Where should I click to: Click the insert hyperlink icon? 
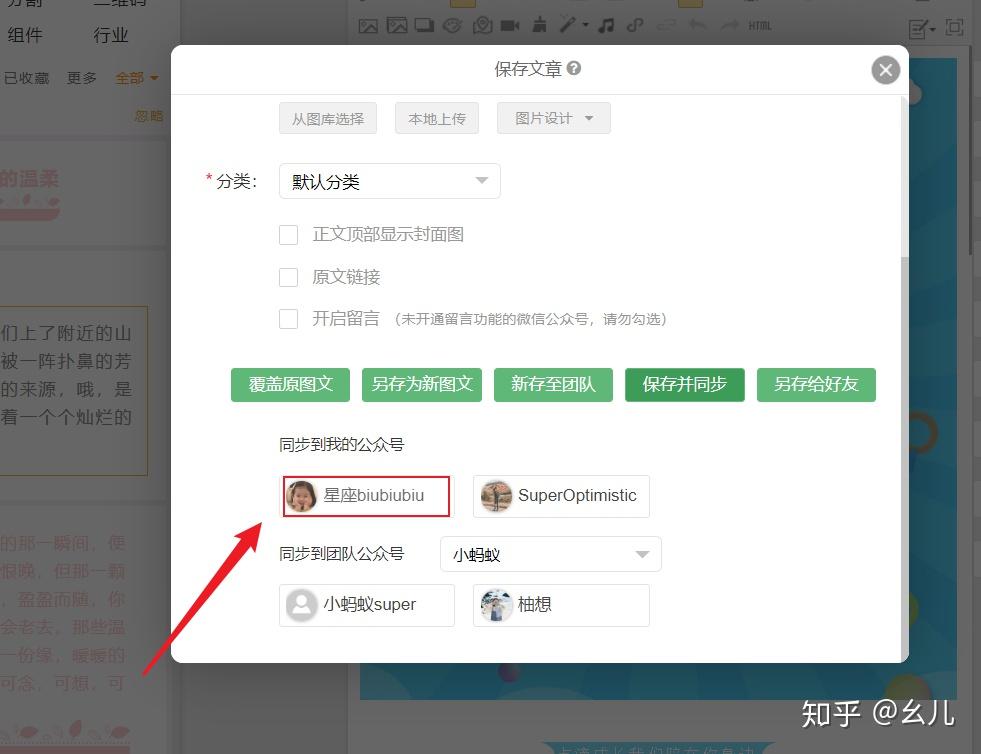click(635, 26)
